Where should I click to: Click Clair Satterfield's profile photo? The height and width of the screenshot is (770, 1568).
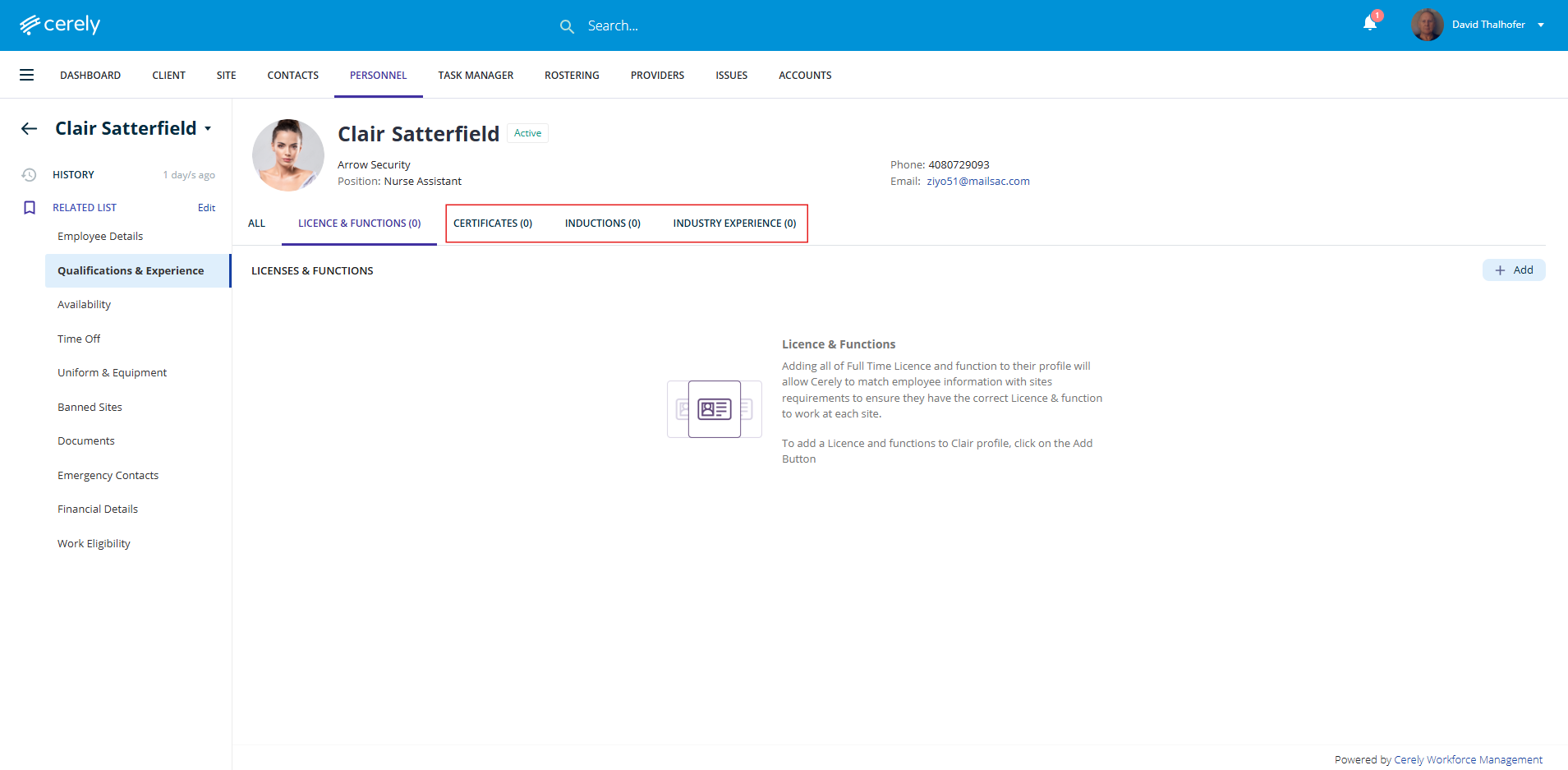coord(287,155)
